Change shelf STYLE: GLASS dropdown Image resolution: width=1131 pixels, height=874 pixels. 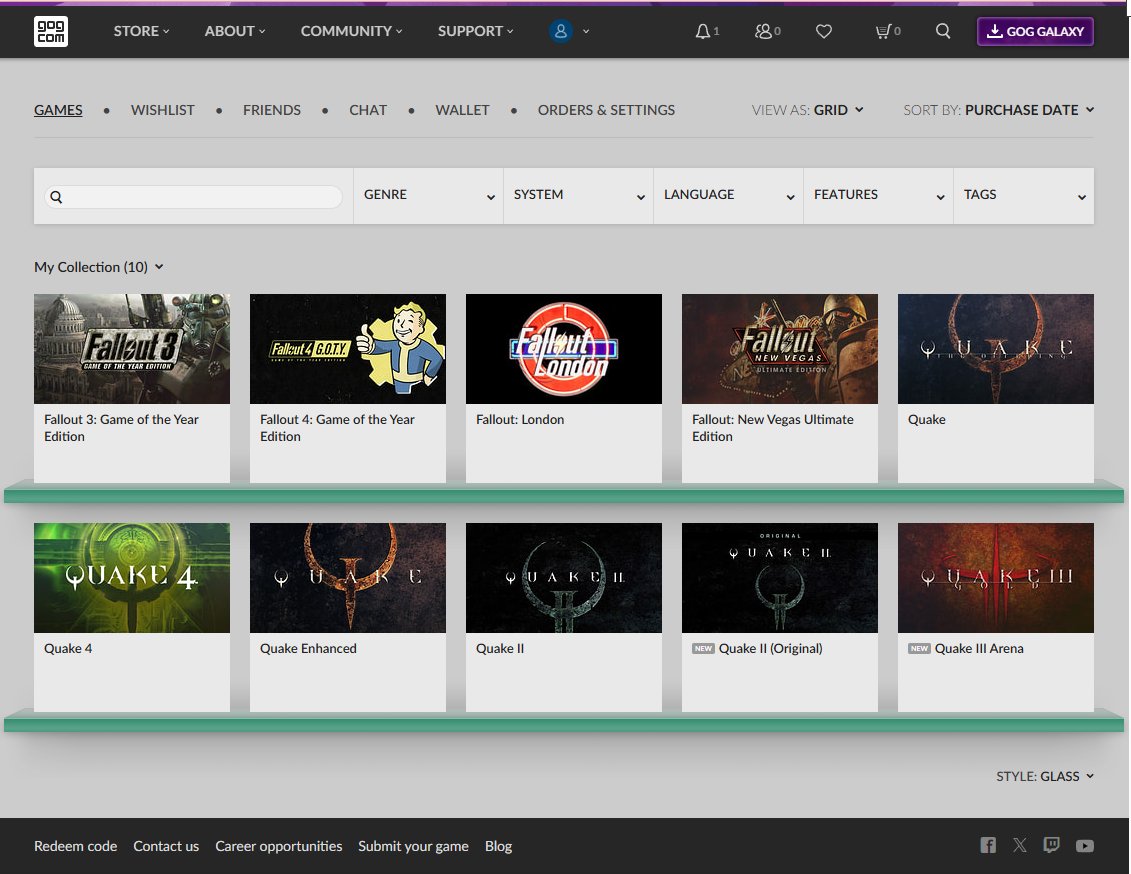coord(1045,776)
